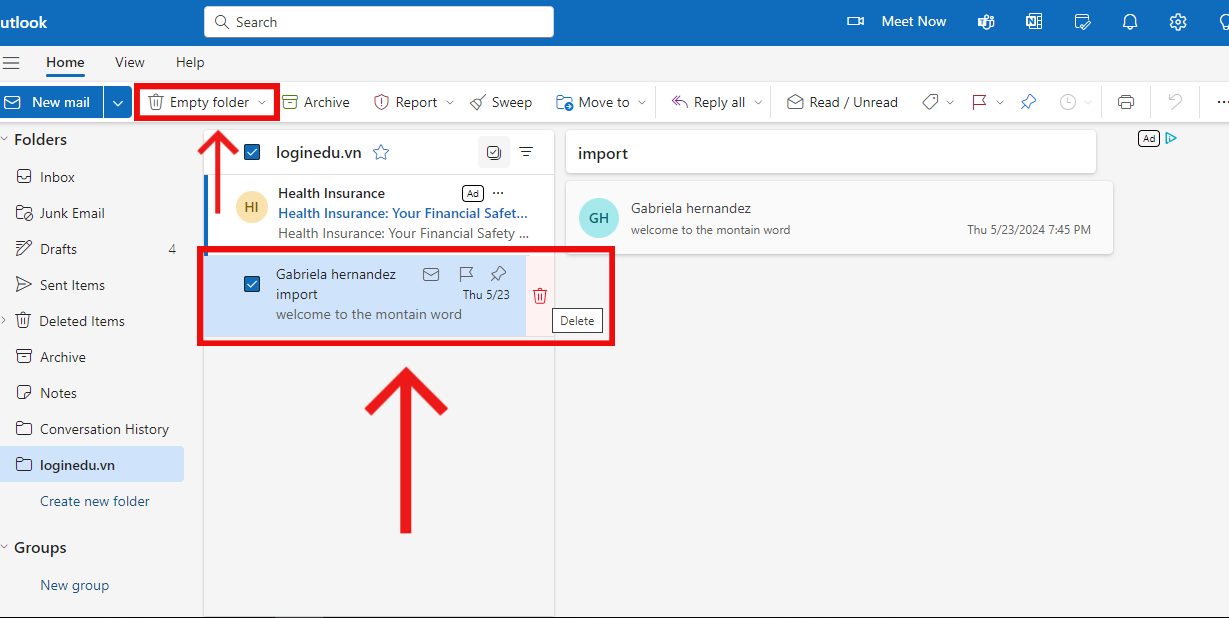The height and width of the screenshot is (618, 1229).
Task: Open the Settings gear icon
Action: click(x=1178, y=21)
